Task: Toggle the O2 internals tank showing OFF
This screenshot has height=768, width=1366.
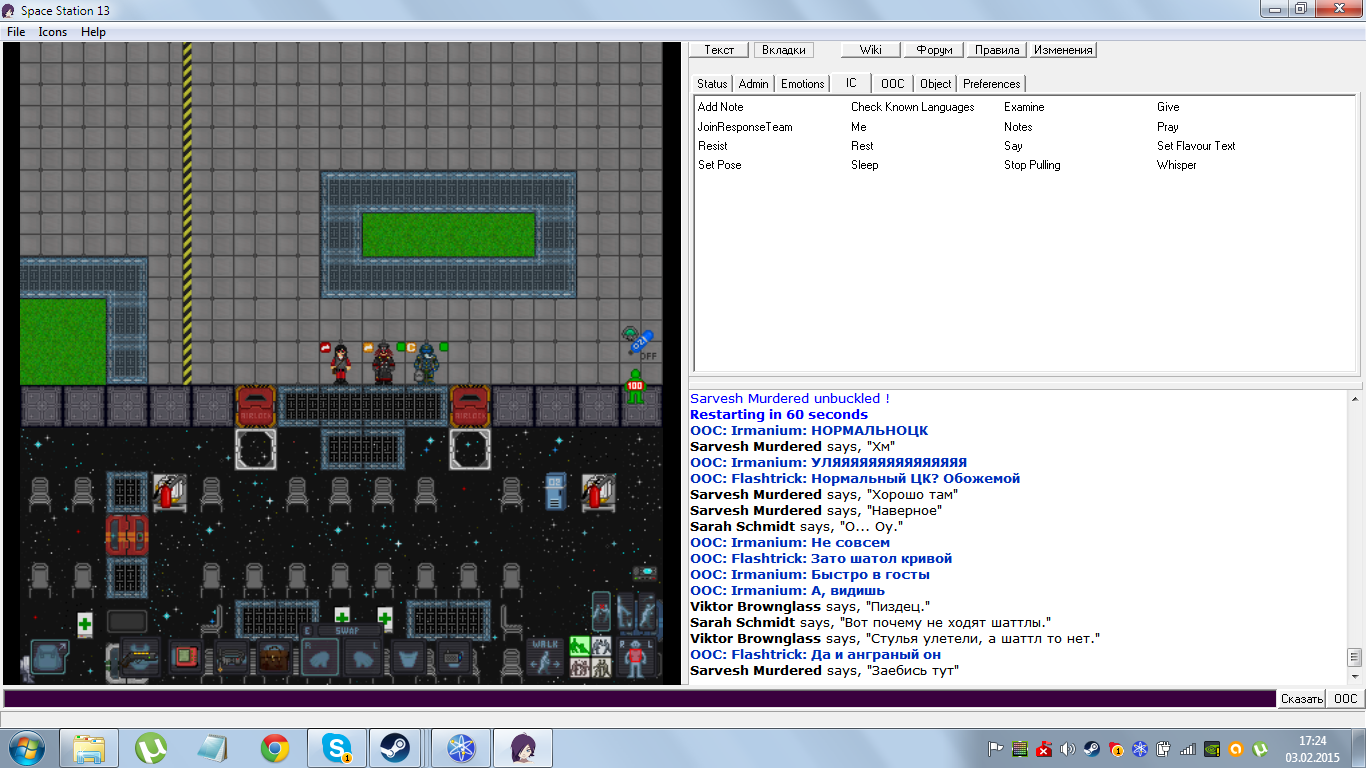Action: pos(642,345)
